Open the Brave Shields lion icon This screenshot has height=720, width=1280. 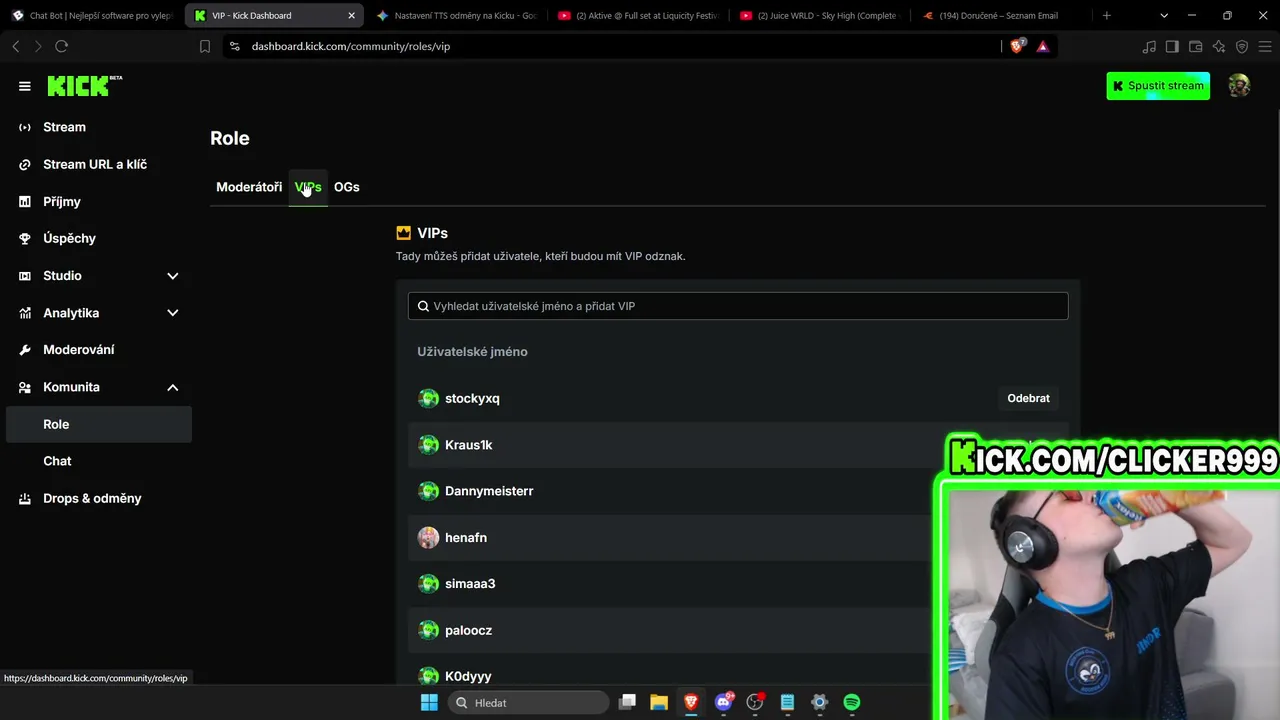(1018, 46)
